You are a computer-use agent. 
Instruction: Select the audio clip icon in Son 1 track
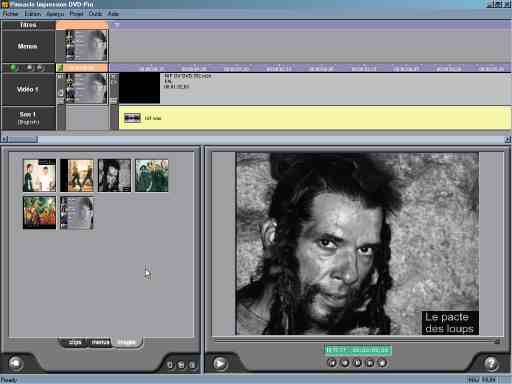tap(132, 118)
